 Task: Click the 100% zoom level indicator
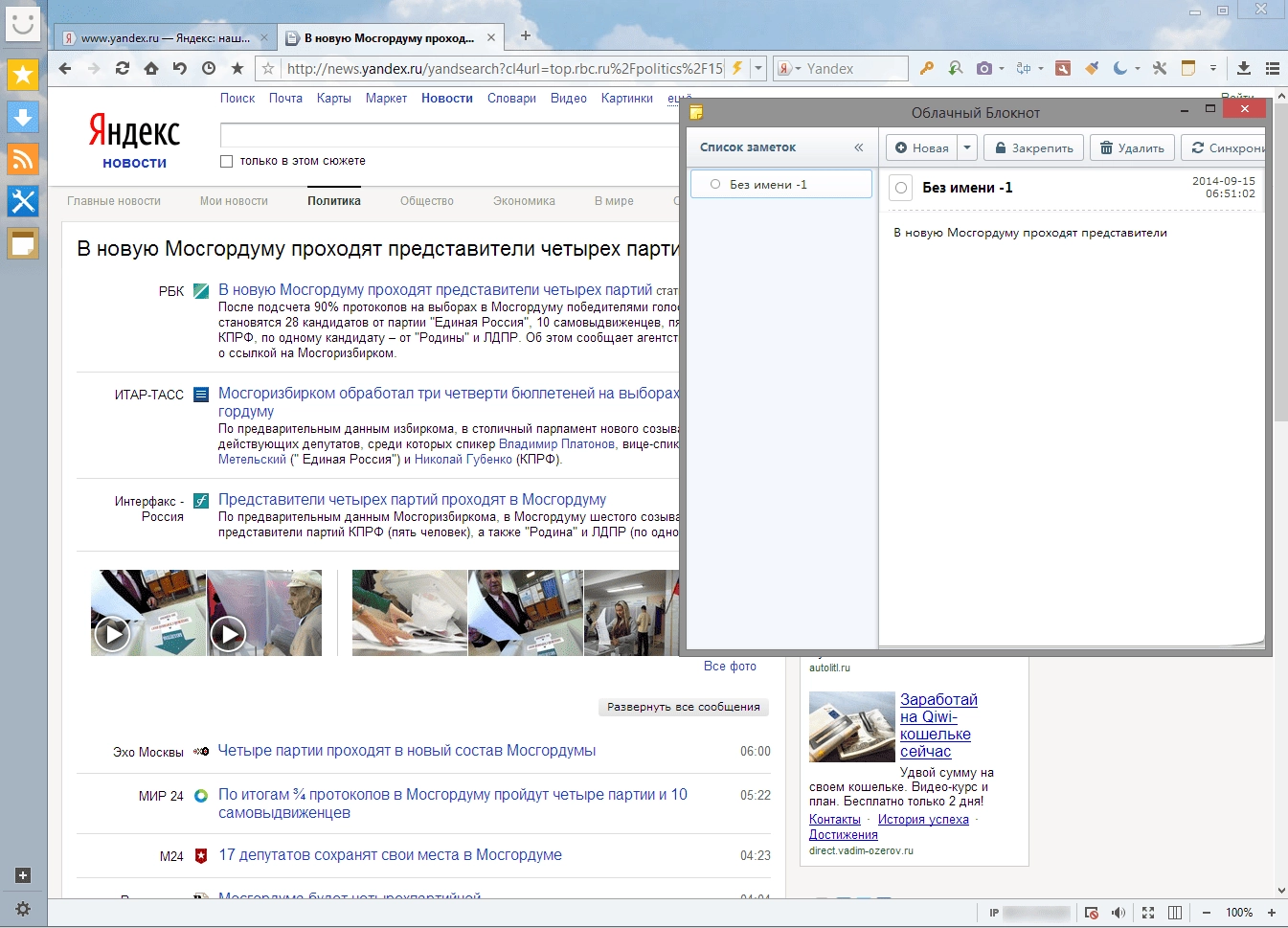(1239, 913)
